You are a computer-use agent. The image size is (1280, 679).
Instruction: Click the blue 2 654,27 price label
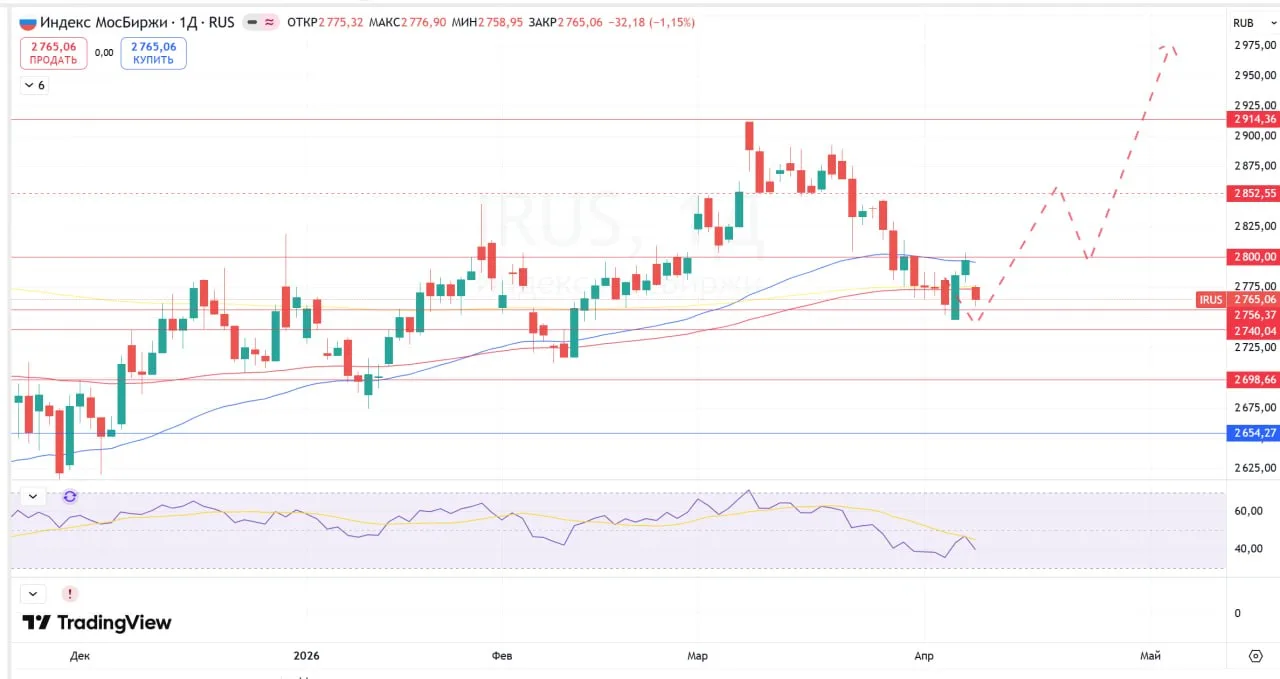pos(1253,433)
